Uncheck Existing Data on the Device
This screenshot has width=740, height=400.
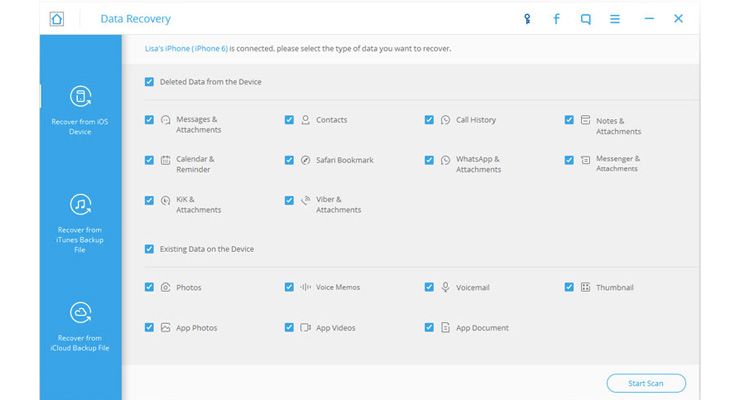pos(149,249)
